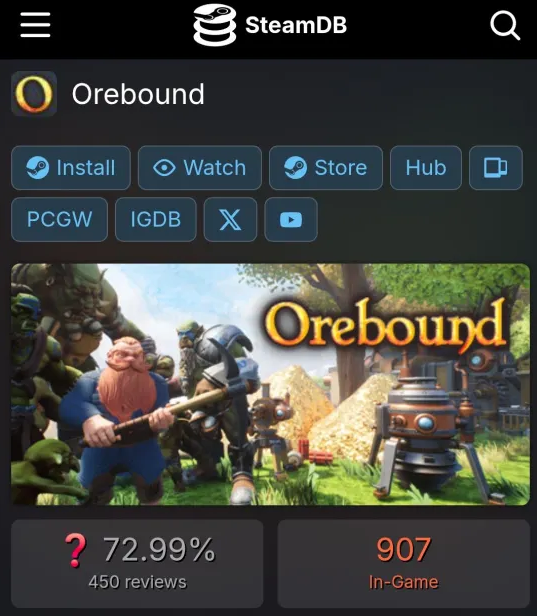The height and width of the screenshot is (616, 537).
Task: Click the Install button
Action: pos(71,168)
